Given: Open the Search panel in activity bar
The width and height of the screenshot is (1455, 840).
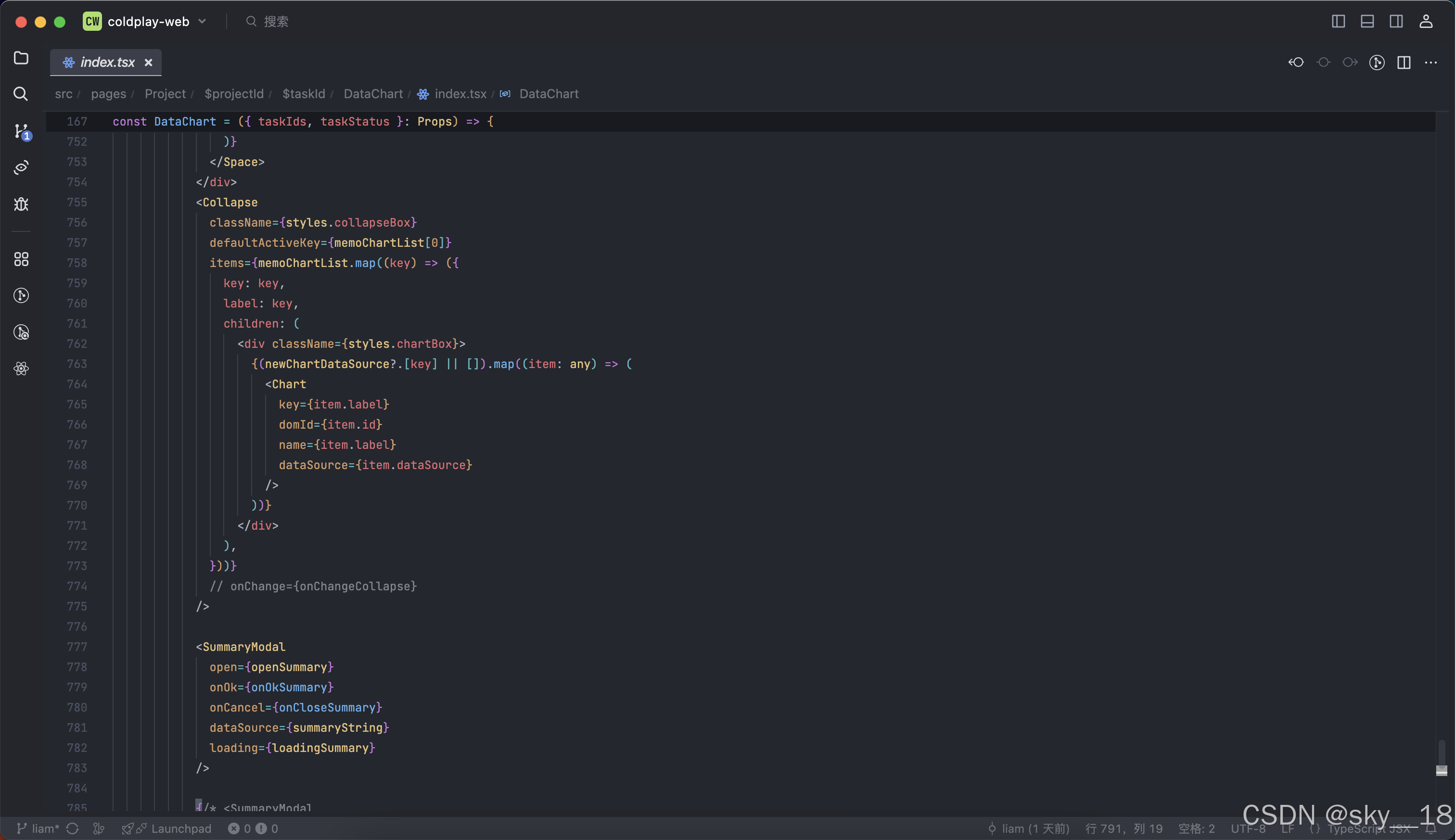Looking at the screenshot, I should 21,94.
